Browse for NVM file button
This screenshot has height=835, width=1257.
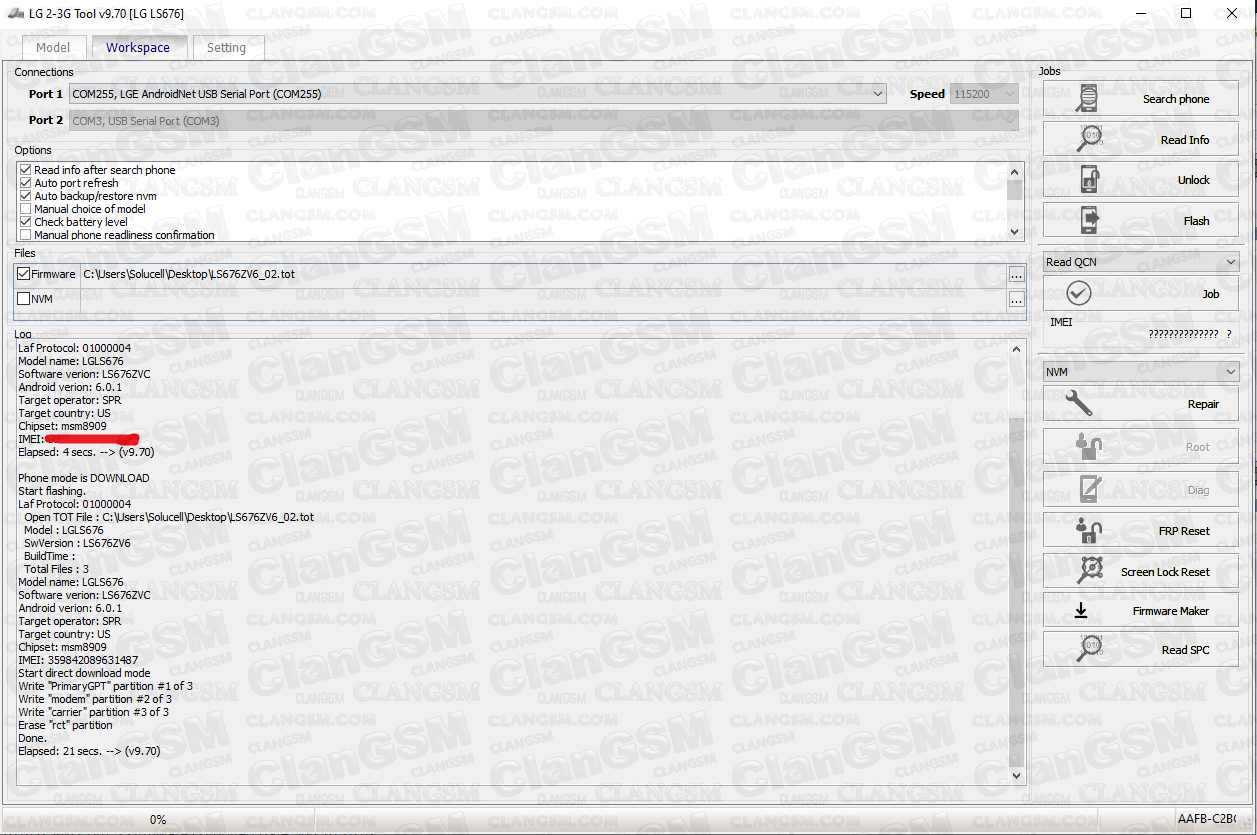coord(1017,300)
